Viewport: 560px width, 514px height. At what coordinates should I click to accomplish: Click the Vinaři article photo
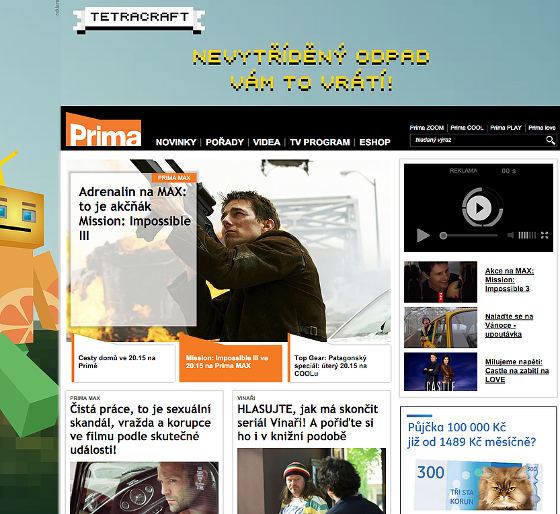[x=311, y=481]
